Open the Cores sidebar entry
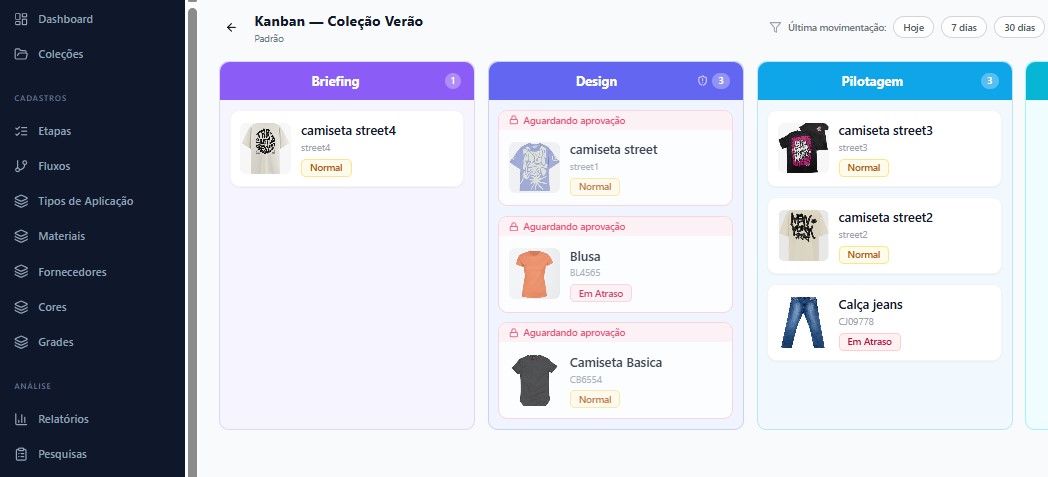Screen dimensions: 1048x477 point(52,307)
